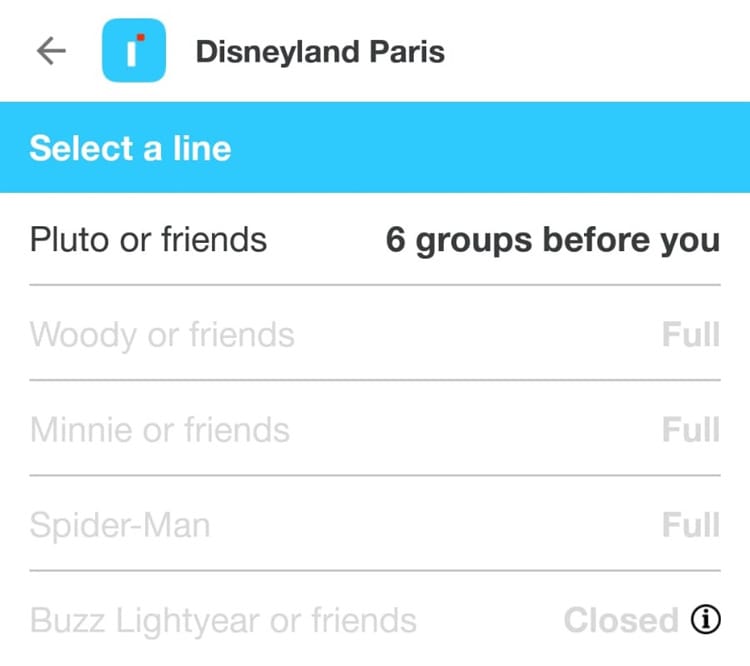This screenshot has height=666, width=750.
Task: Click the 'Woody or friends' label text
Action: click(162, 334)
